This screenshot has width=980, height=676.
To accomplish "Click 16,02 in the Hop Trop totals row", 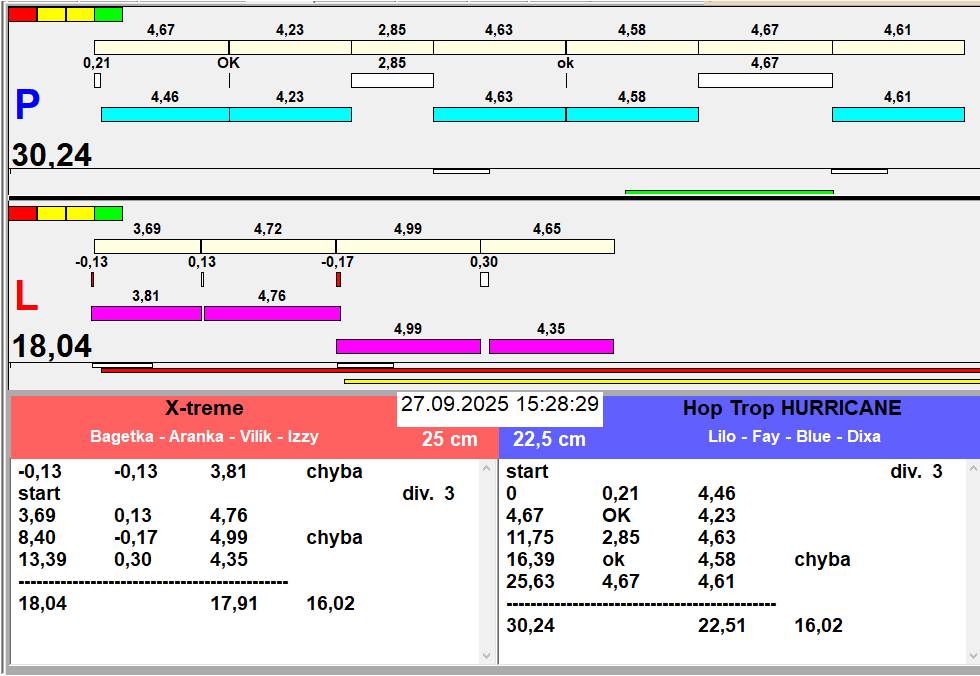I will (819, 625).
